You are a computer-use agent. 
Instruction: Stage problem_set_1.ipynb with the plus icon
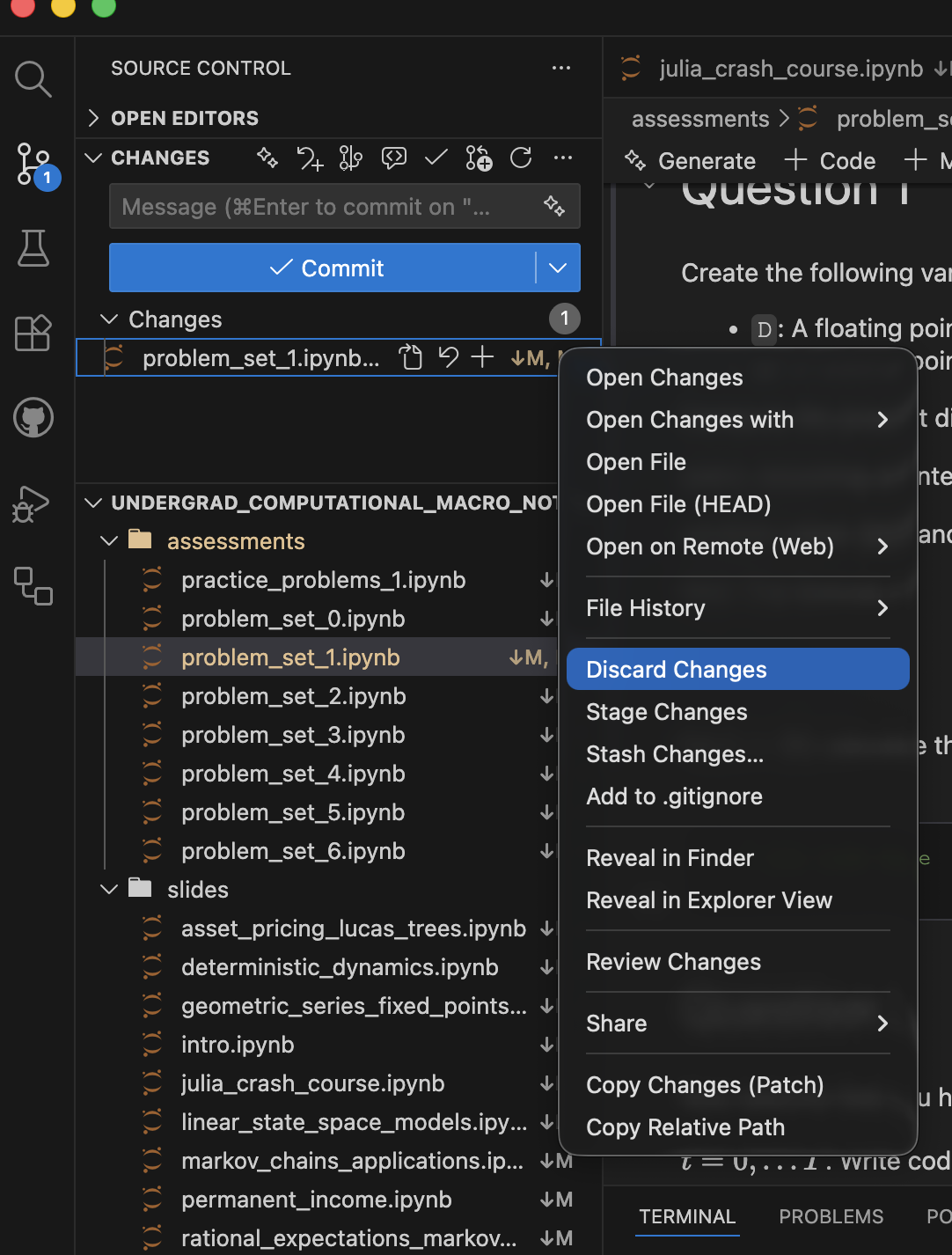[x=482, y=357]
